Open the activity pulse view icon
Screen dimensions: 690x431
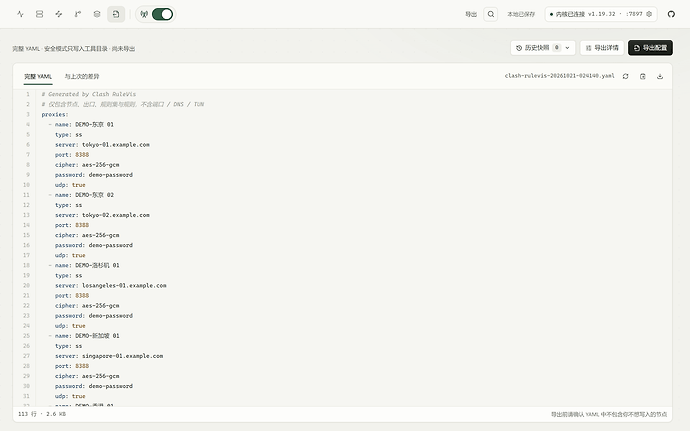point(20,14)
